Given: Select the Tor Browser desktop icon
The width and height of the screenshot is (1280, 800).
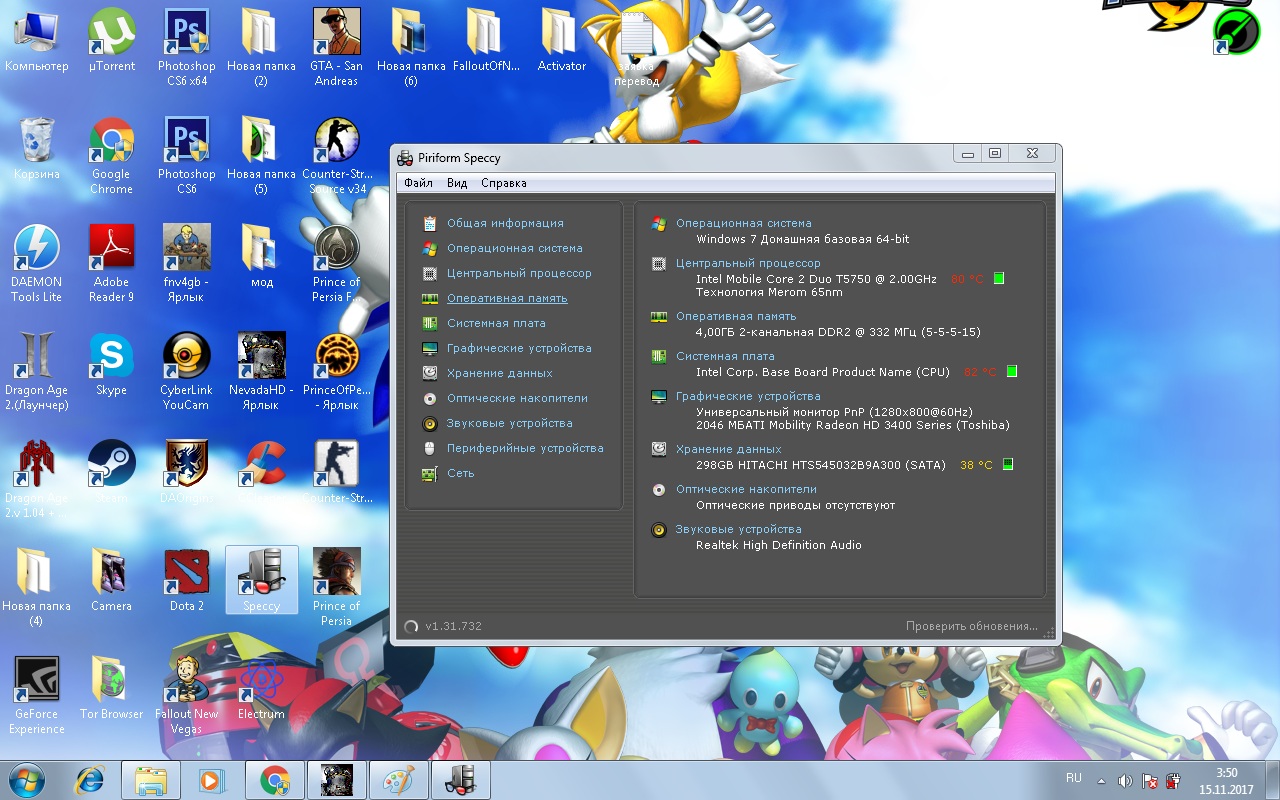Looking at the screenshot, I should pos(112,688).
